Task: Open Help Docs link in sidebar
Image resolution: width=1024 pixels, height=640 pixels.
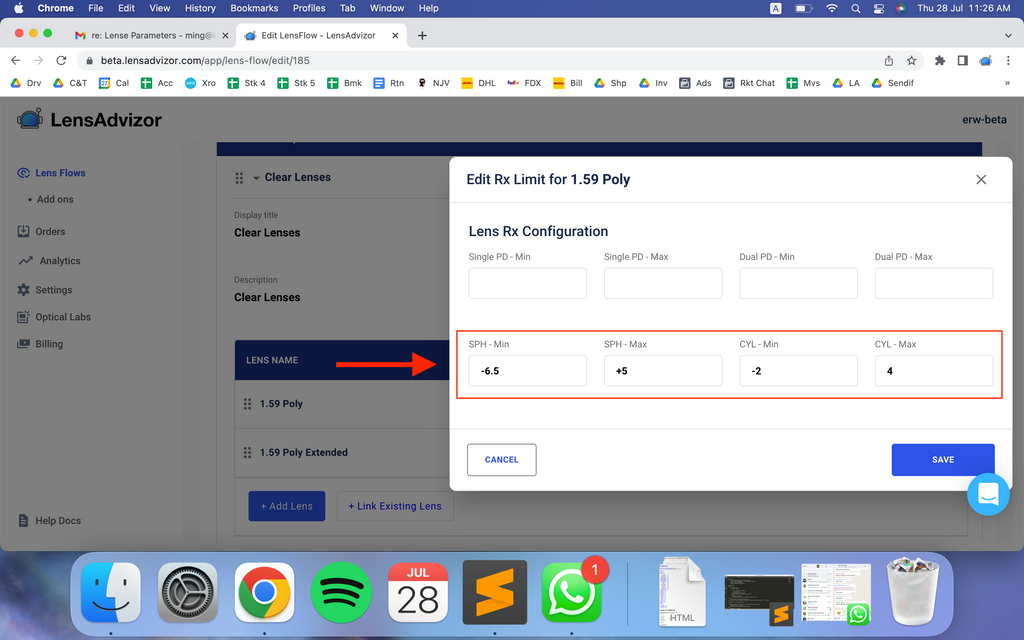Action: tap(58, 521)
